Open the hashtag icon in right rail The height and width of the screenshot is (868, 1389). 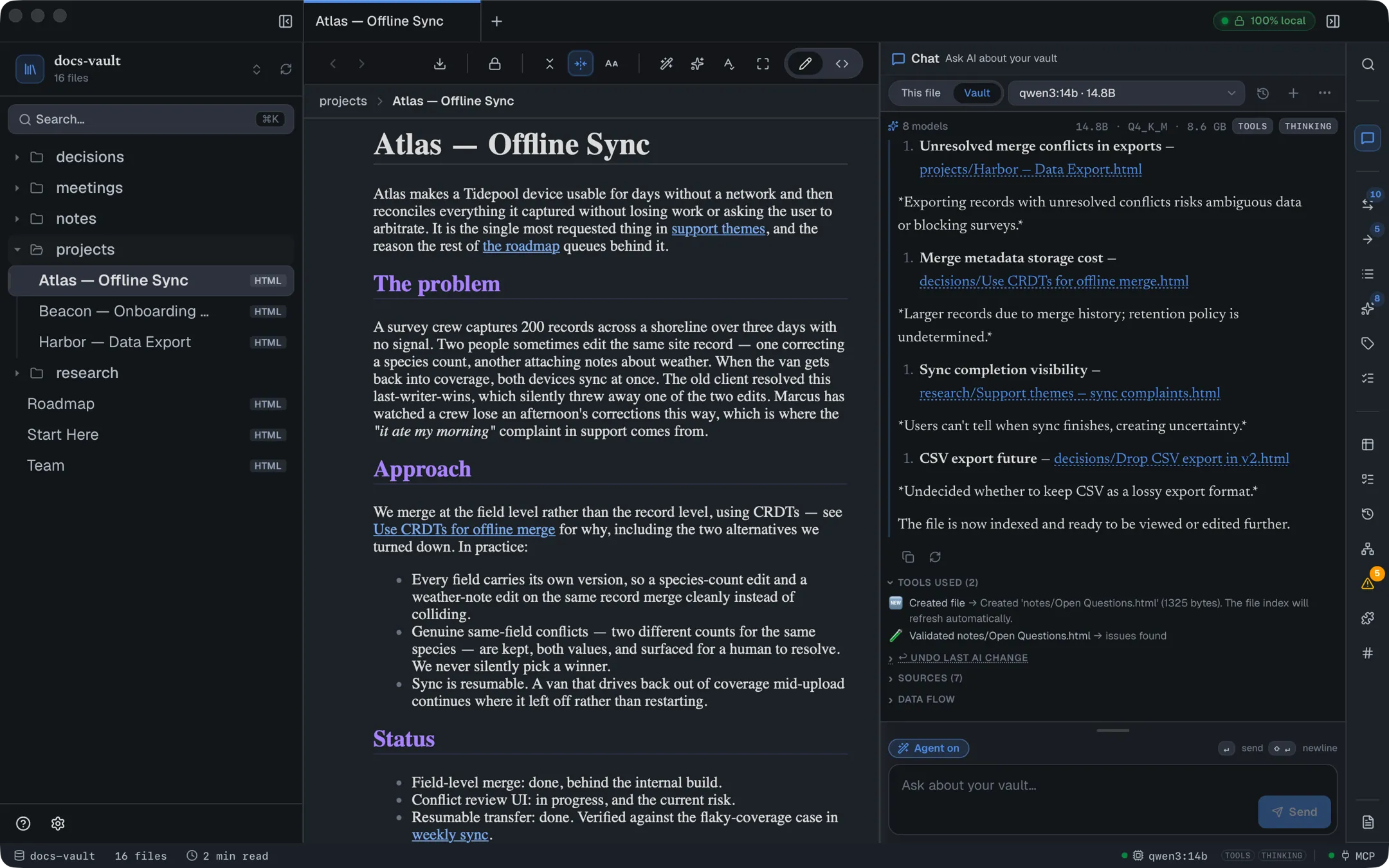point(1368,653)
